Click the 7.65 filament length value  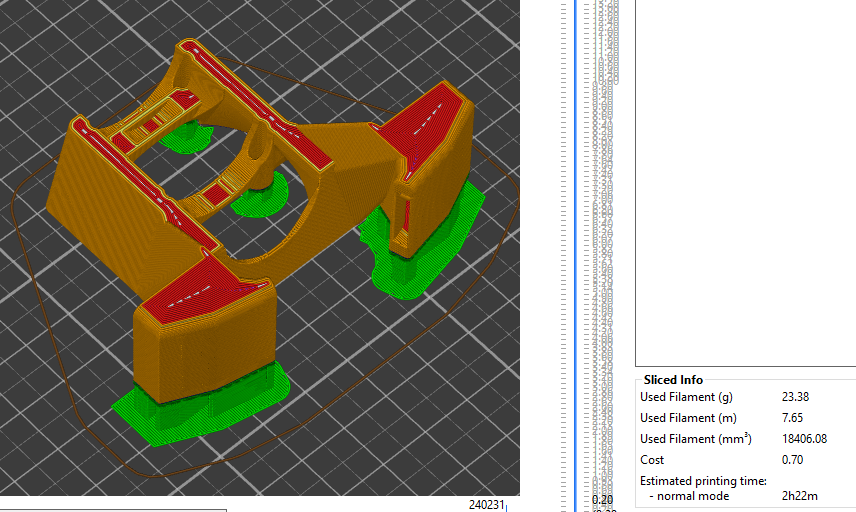coord(791,418)
